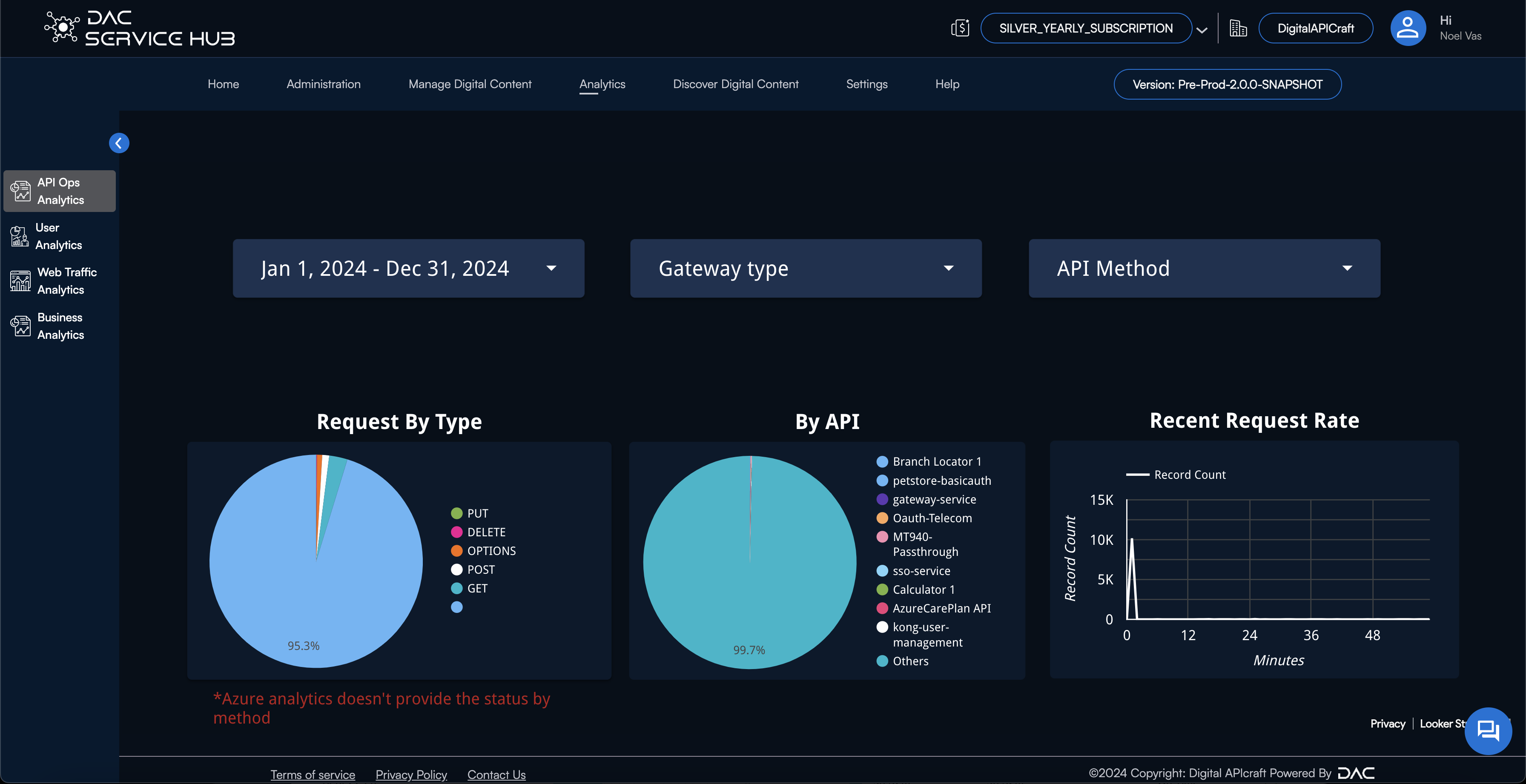Viewport: 1526px width, 784px height.
Task: Select User Analytics sidebar item
Action: pyautogui.click(x=59, y=236)
